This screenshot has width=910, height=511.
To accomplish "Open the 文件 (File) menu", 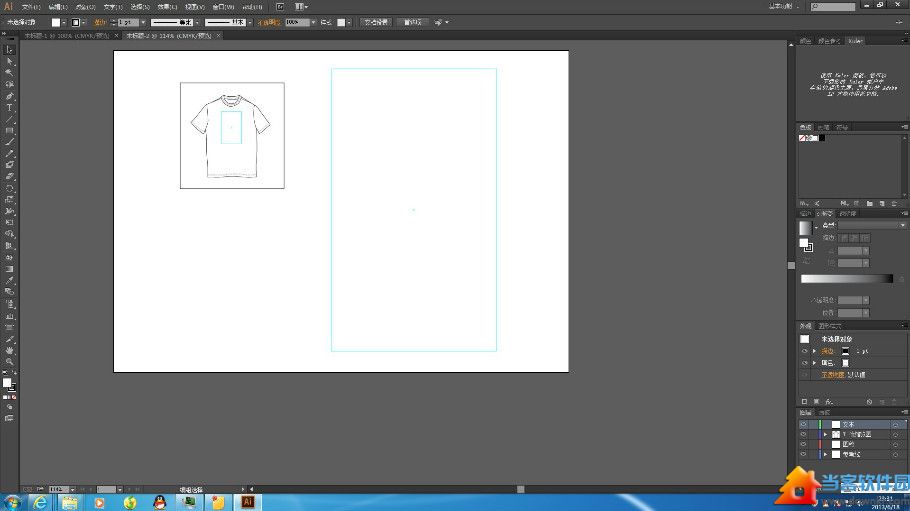I will pyautogui.click(x=31, y=7).
